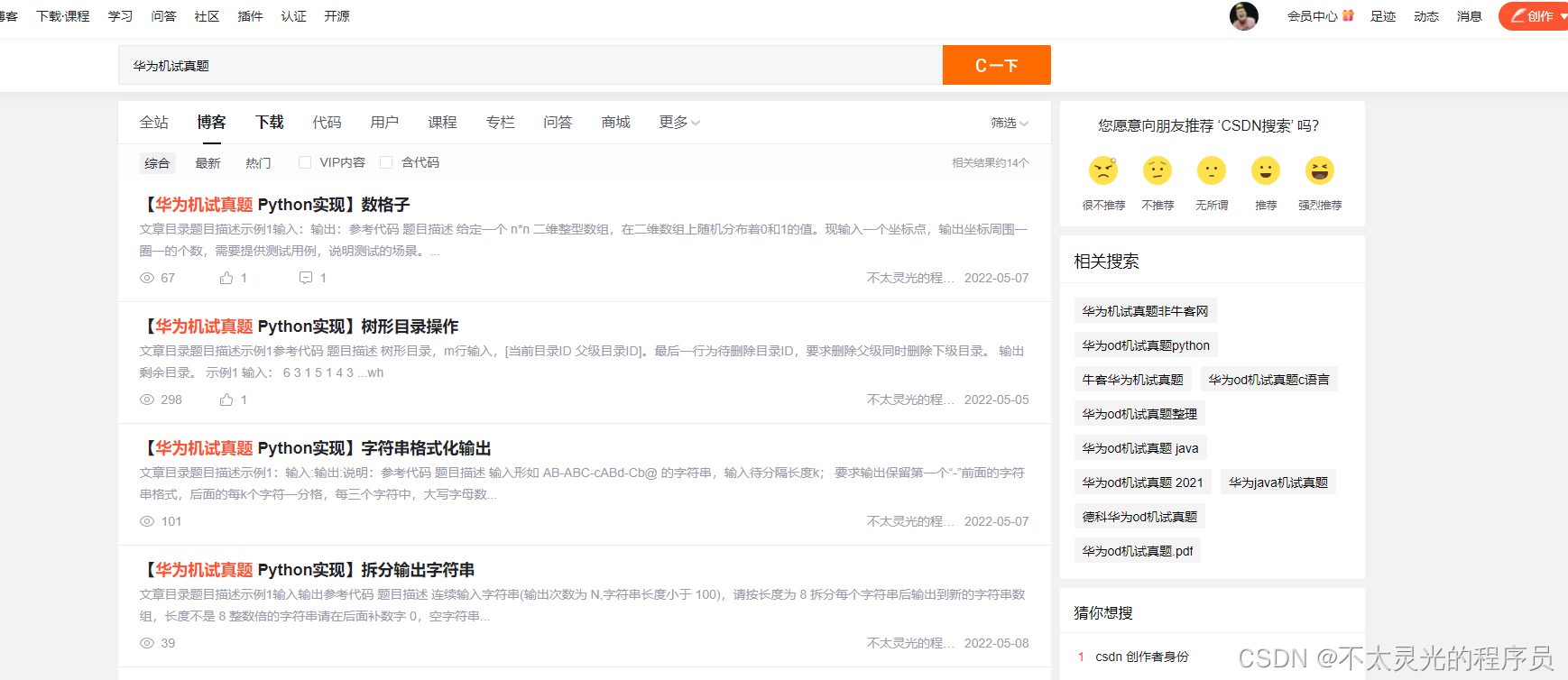Click the views eye icon showing 39
The height and width of the screenshot is (680, 1568).
click(x=147, y=643)
